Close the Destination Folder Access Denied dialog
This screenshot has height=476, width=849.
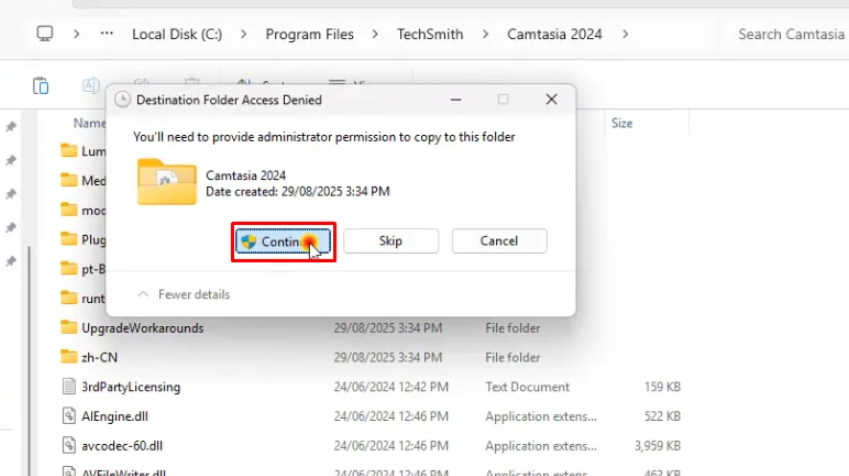(x=551, y=100)
